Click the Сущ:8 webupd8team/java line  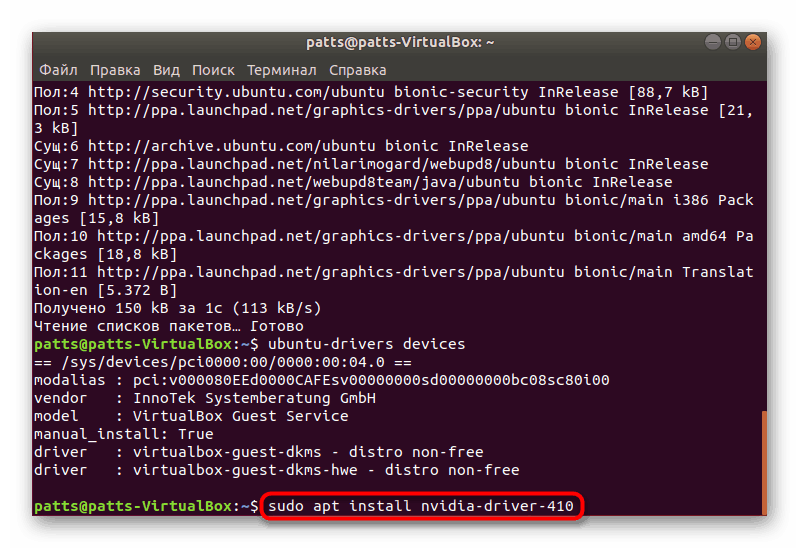pos(353,182)
